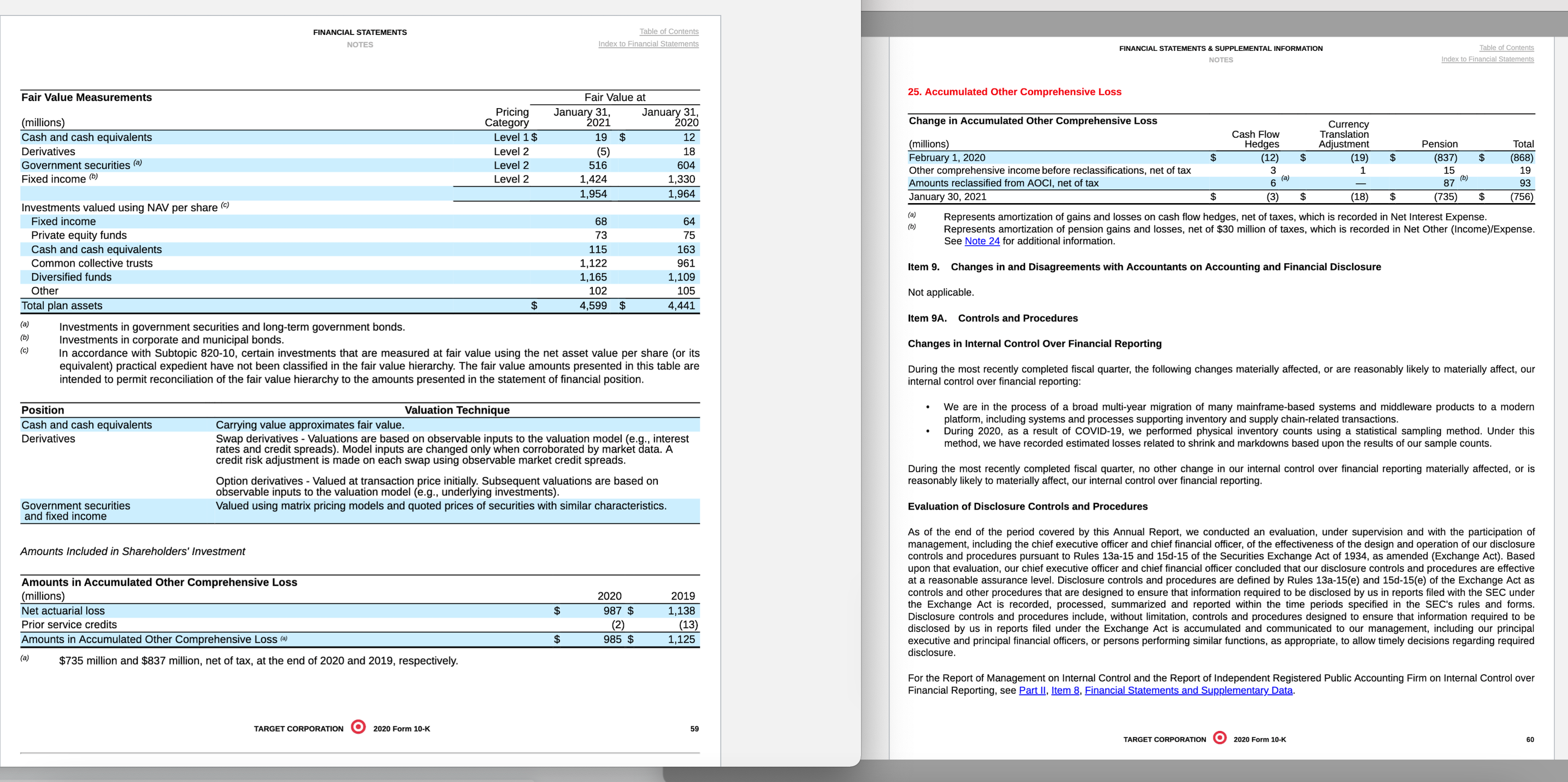Click the Item 9A Controls and Procedures heading
1568x782 pixels.
coord(992,318)
